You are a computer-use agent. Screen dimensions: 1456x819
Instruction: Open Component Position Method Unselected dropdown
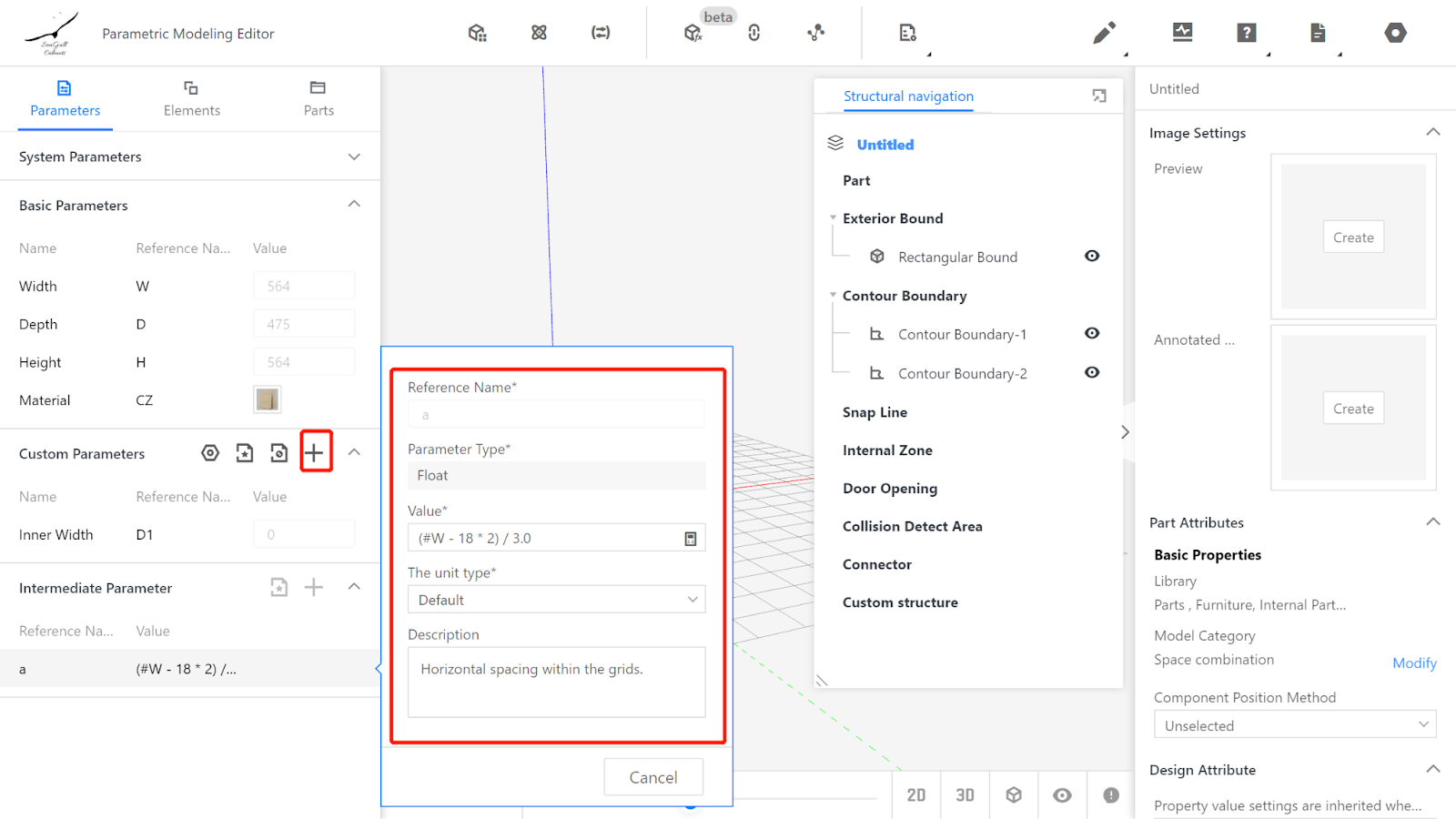(x=1294, y=725)
